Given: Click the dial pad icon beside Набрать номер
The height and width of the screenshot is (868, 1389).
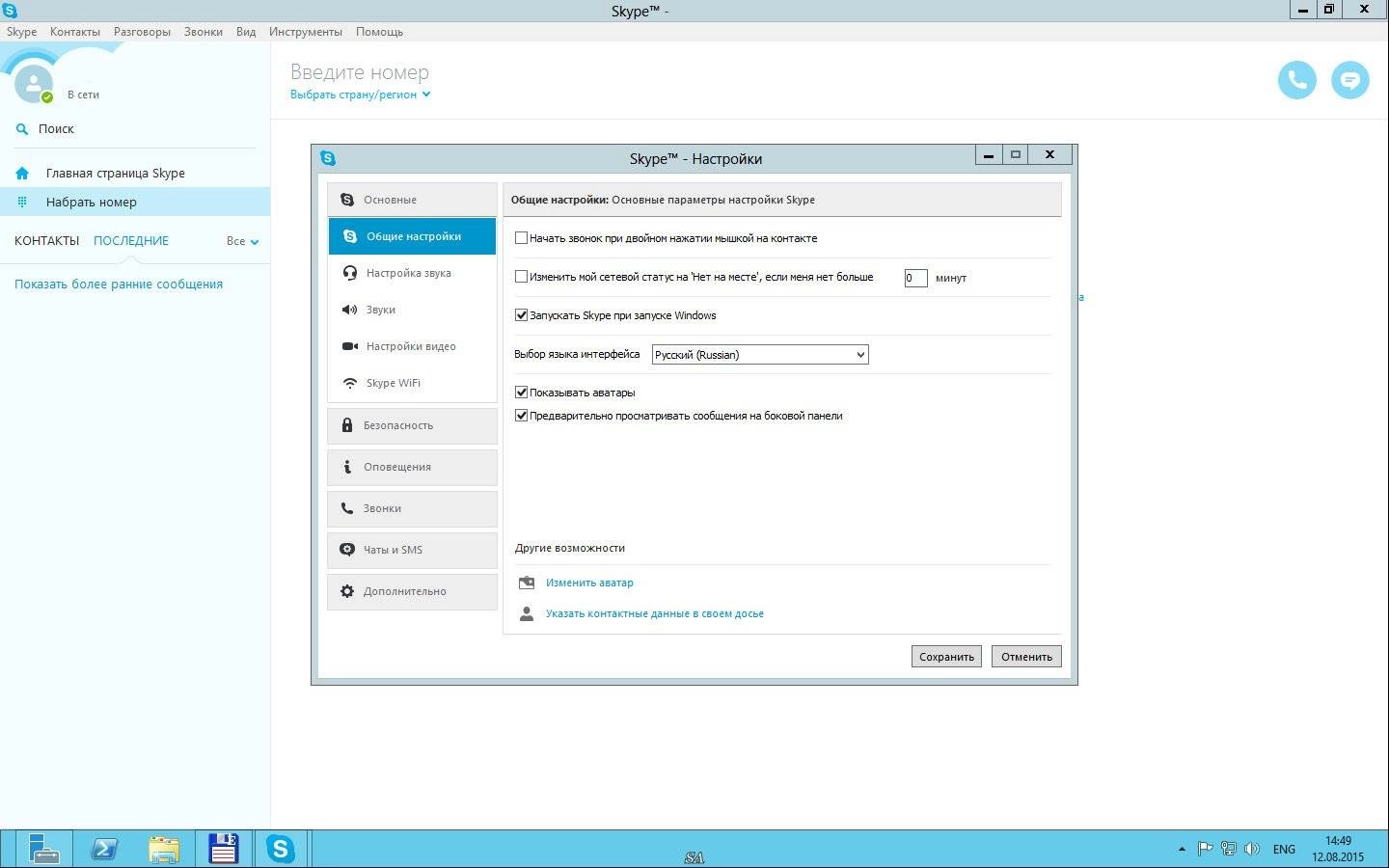Looking at the screenshot, I should [22, 202].
